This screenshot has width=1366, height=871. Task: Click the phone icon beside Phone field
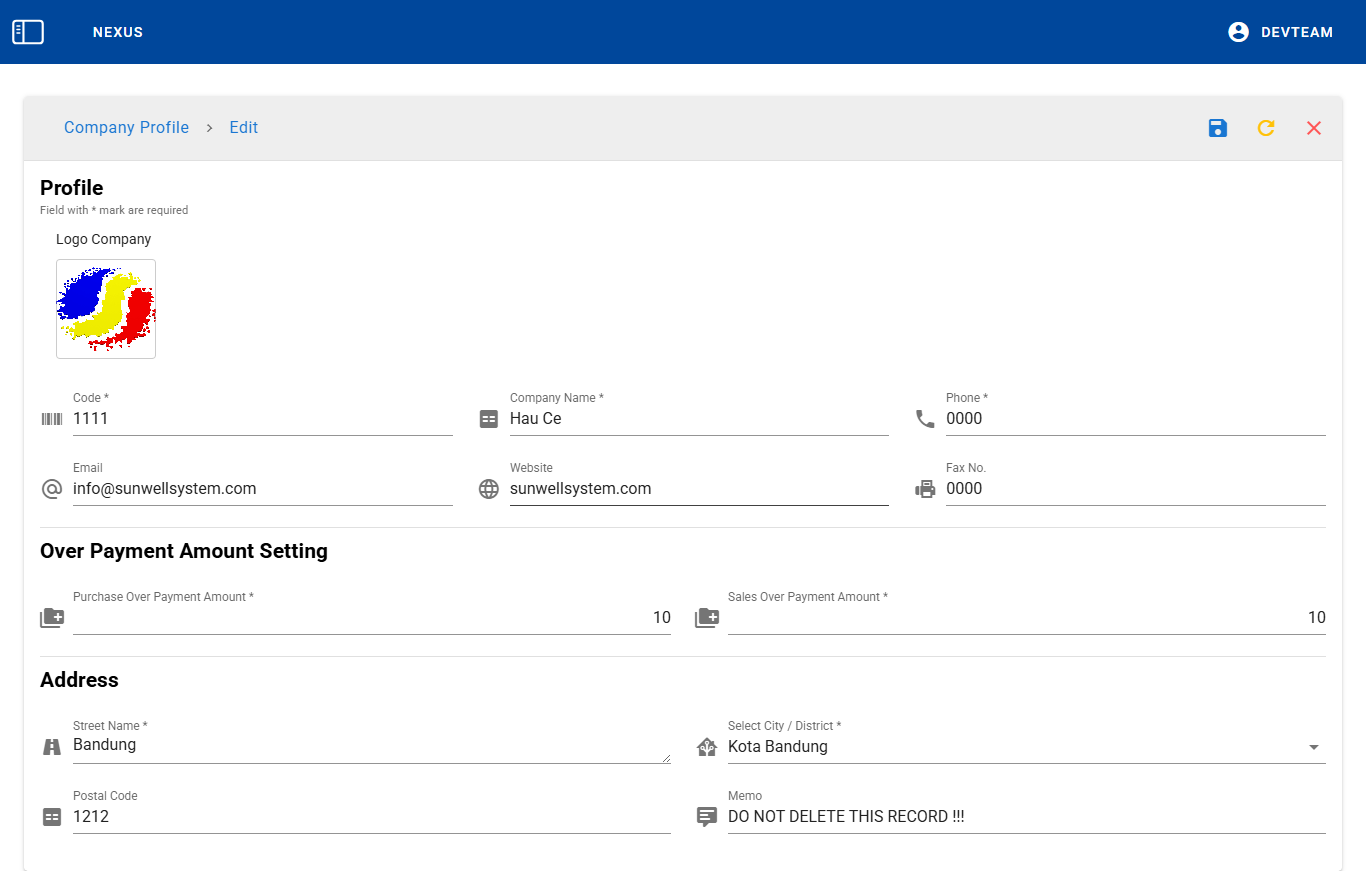pos(925,419)
